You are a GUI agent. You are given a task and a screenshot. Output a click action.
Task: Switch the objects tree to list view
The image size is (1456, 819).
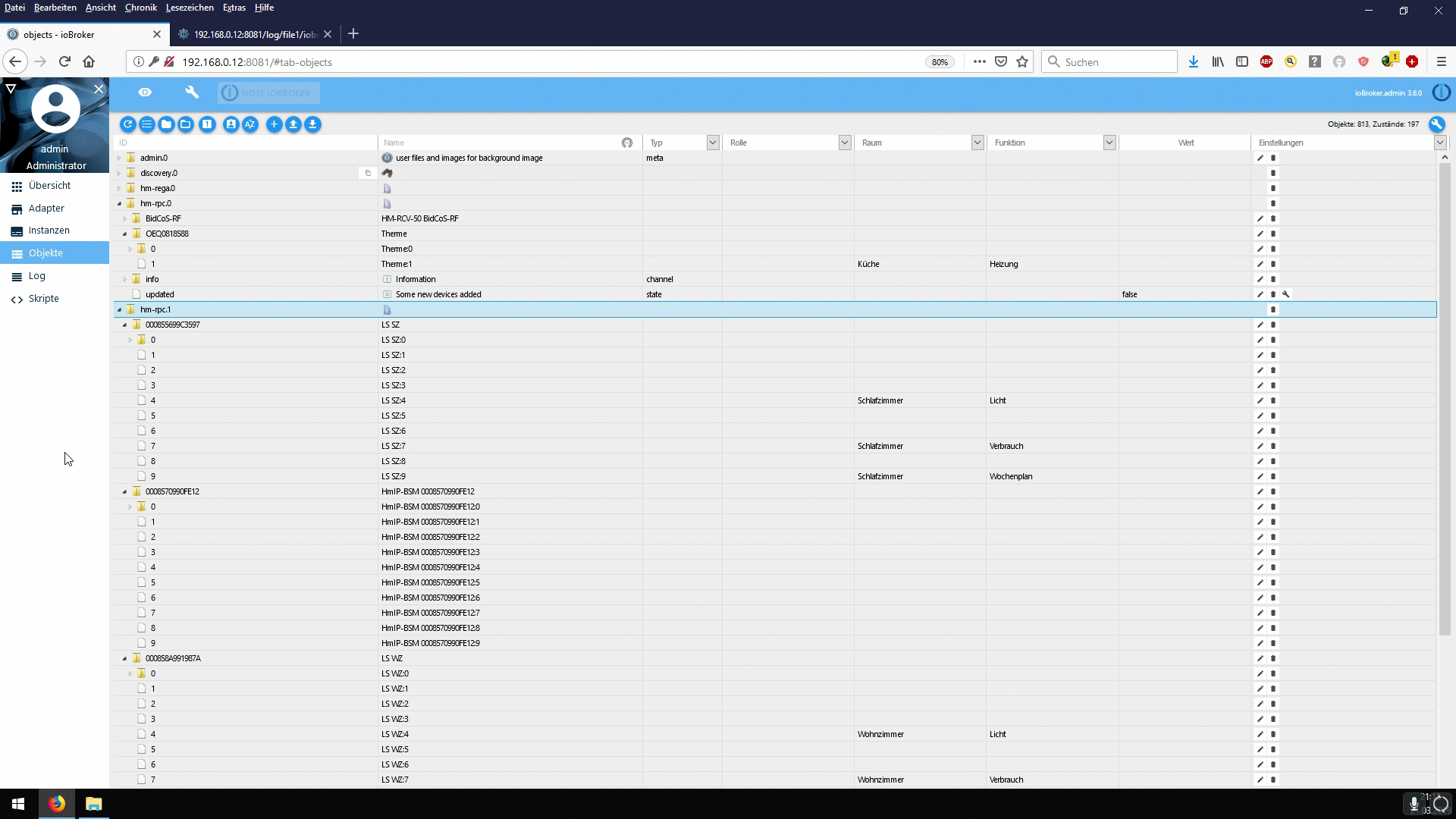click(147, 124)
